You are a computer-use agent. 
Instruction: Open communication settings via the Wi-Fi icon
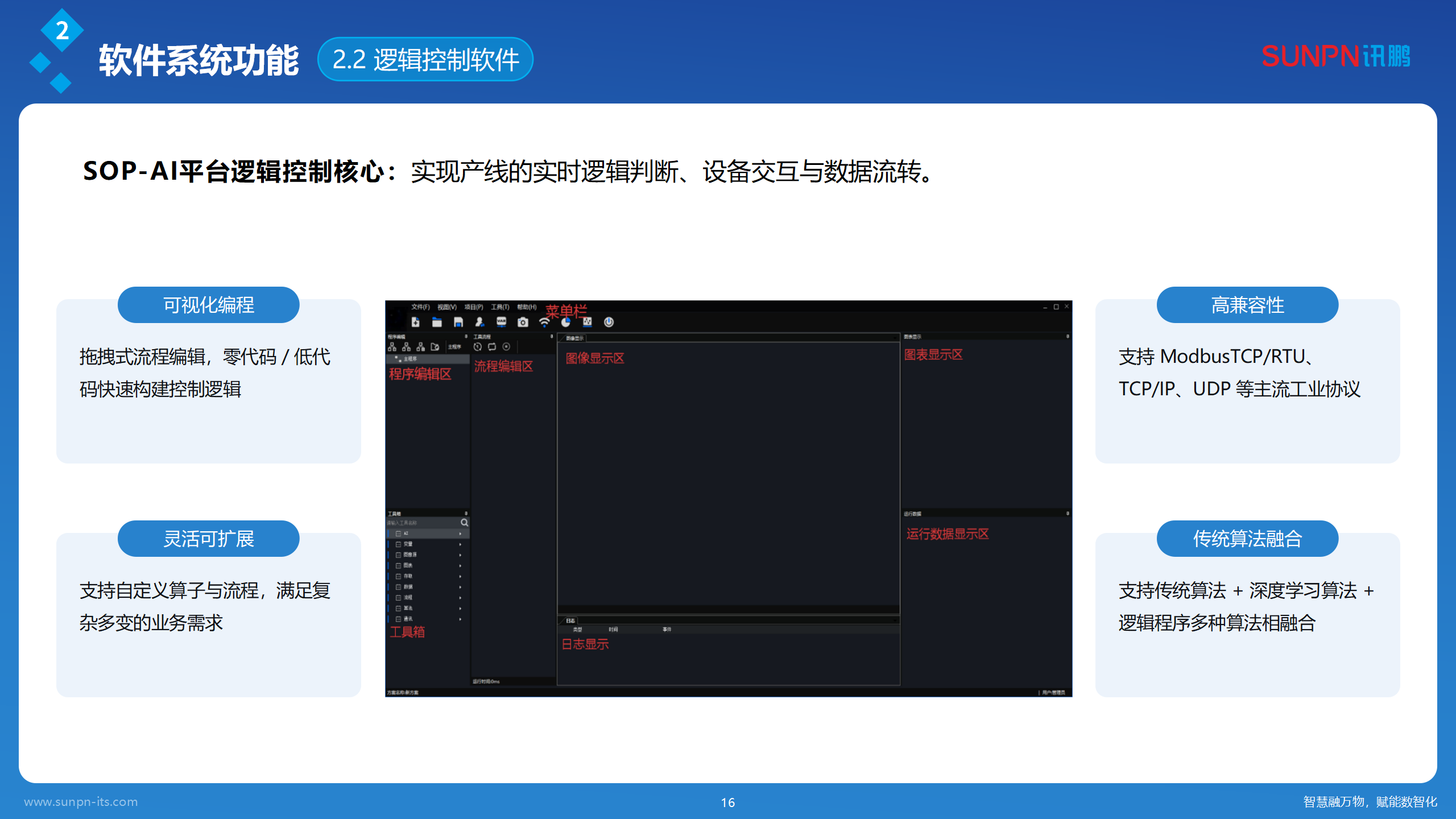click(544, 322)
